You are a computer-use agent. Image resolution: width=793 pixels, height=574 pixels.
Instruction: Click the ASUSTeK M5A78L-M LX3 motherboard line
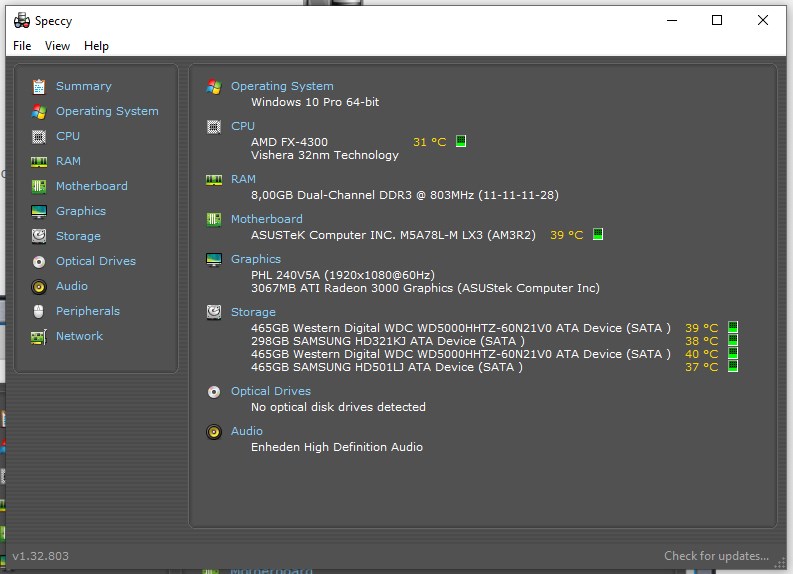393,235
